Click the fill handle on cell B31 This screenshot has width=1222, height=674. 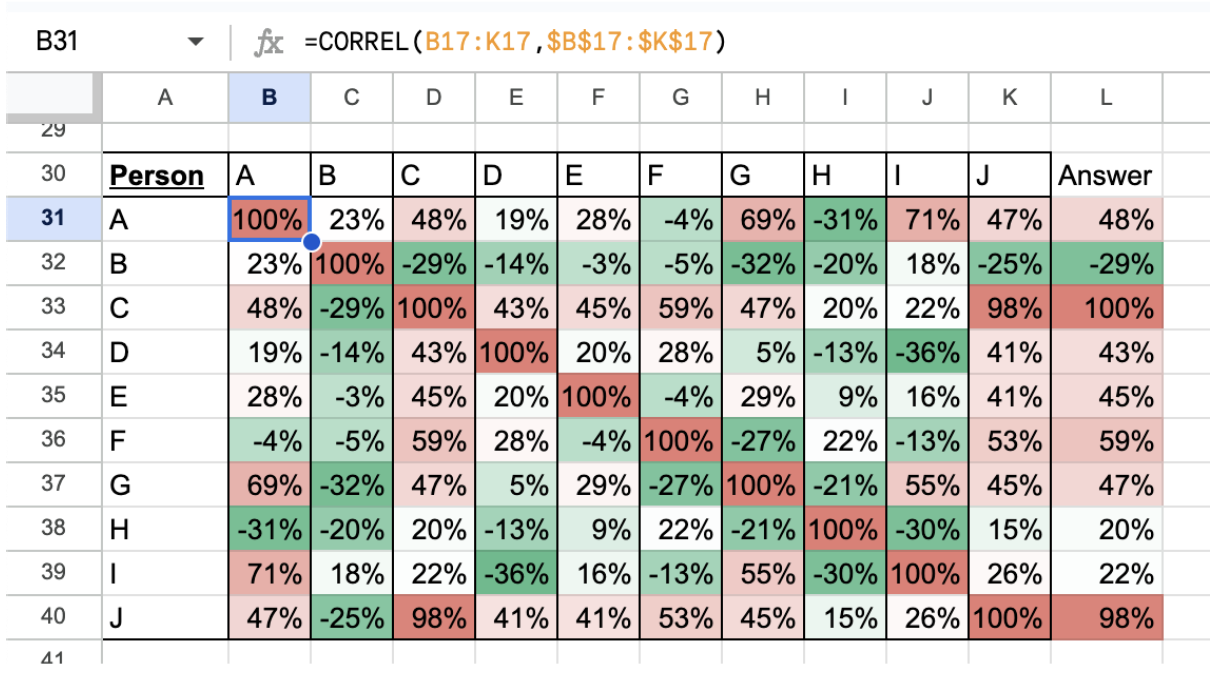tap(311, 241)
